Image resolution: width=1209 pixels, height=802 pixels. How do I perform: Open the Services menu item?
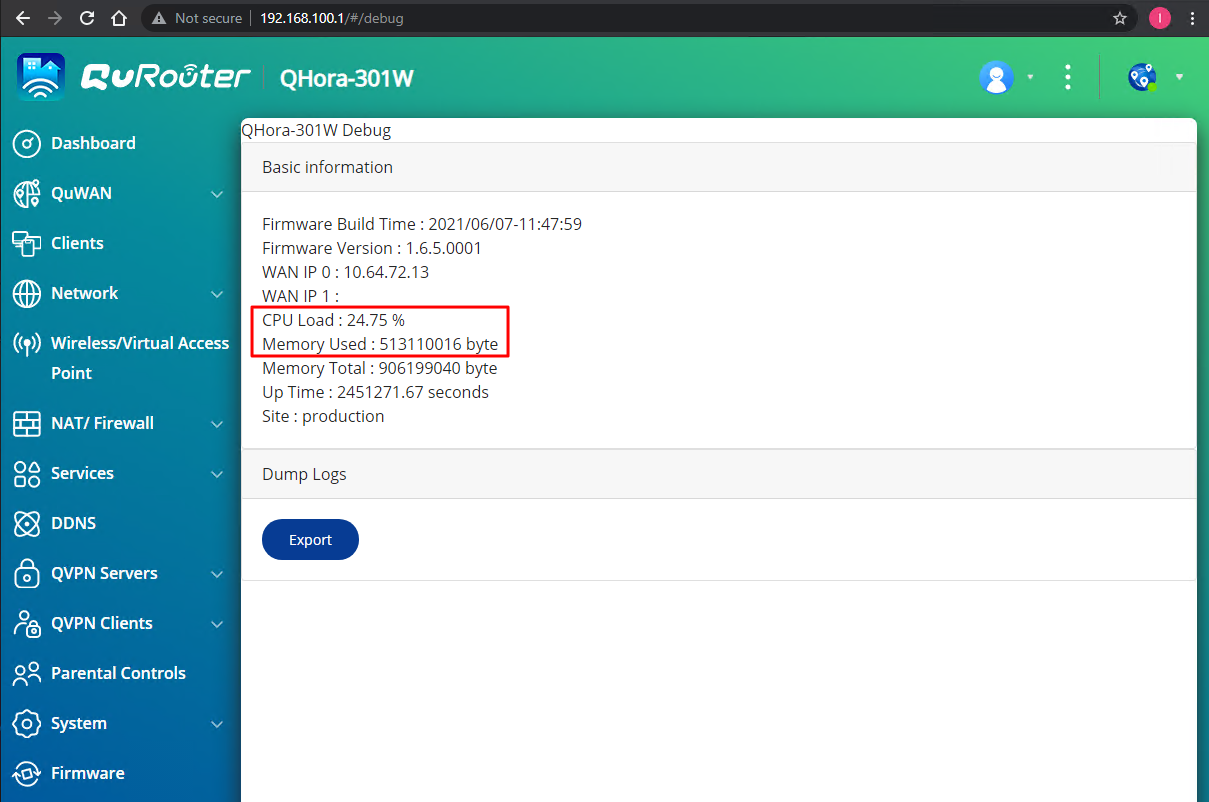click(82, 473)
